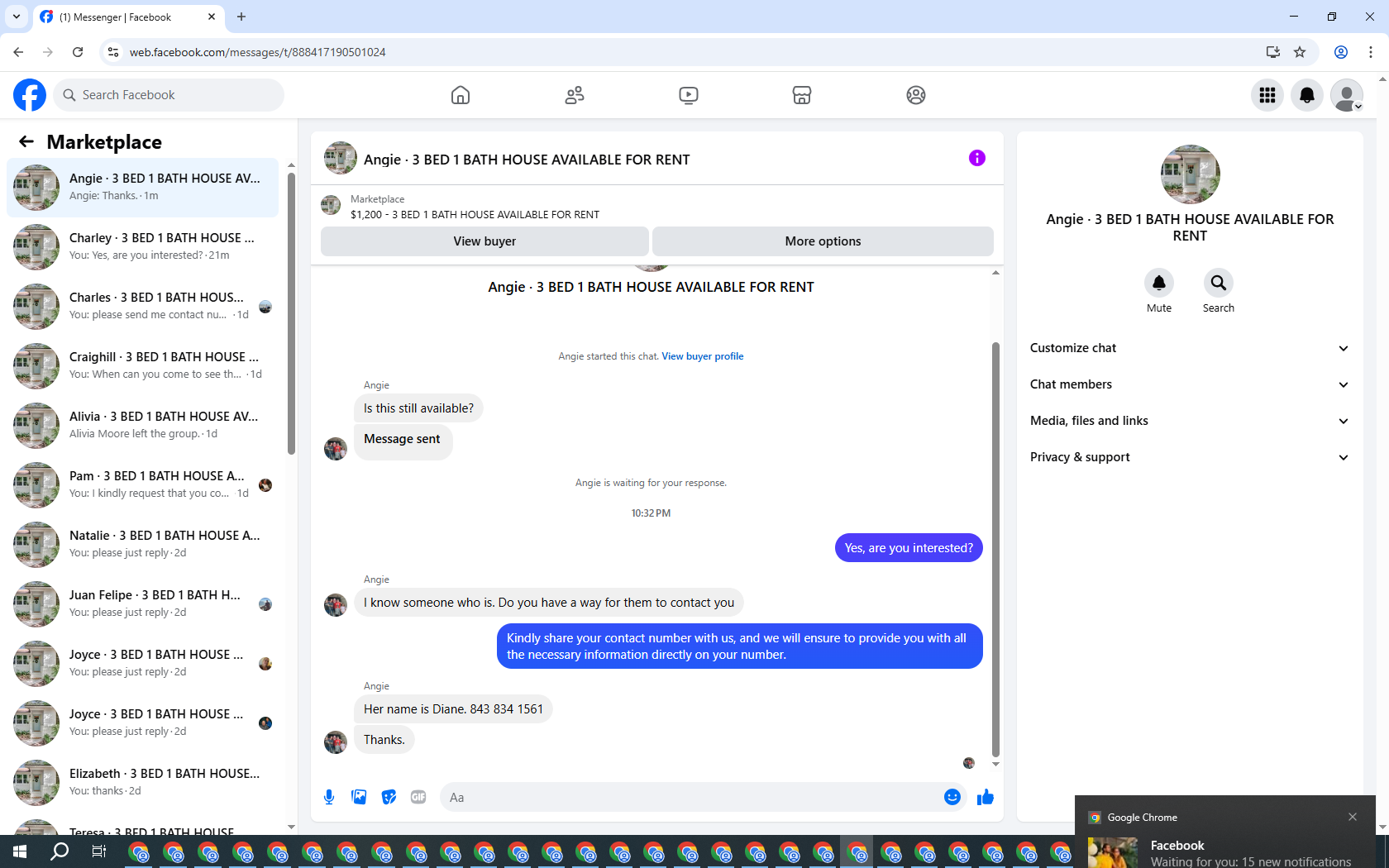This screenshot has width=1389, height=868.
Task: Mute the conversation with the bell icon
Action: click(1159, 283)
